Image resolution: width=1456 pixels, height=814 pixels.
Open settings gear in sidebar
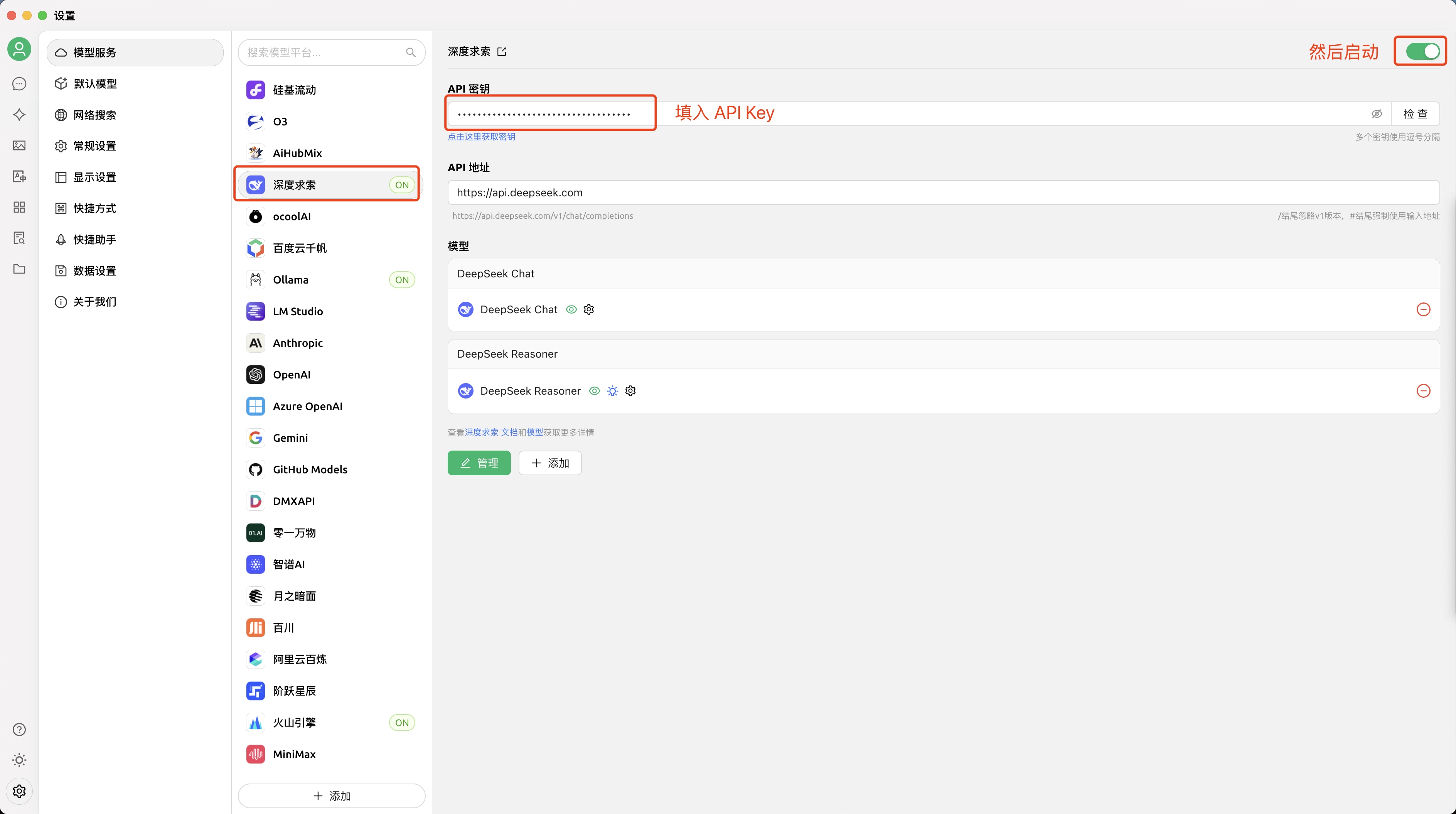[x=19, y=791]
